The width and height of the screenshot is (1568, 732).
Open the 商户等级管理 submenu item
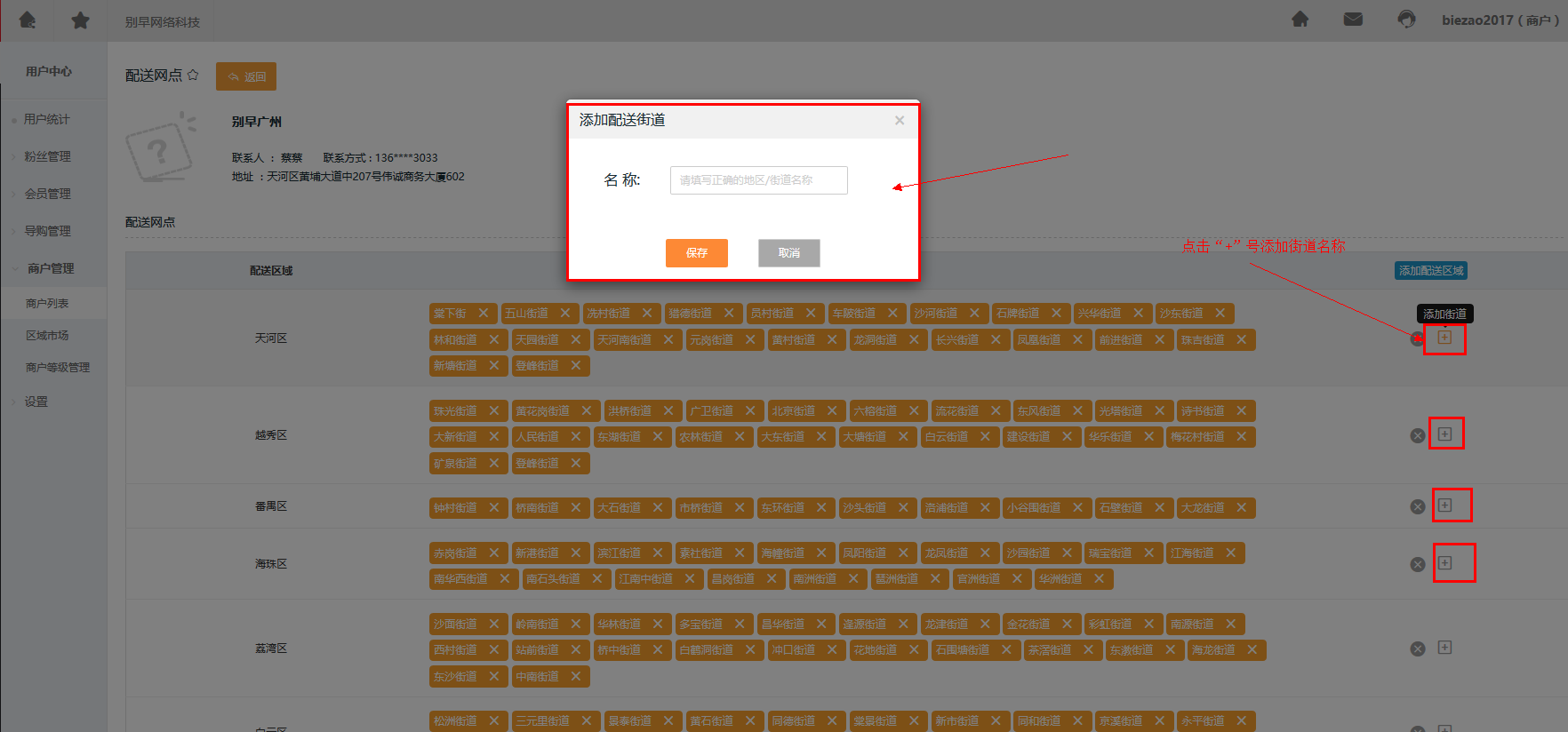[x=58, y=367]
